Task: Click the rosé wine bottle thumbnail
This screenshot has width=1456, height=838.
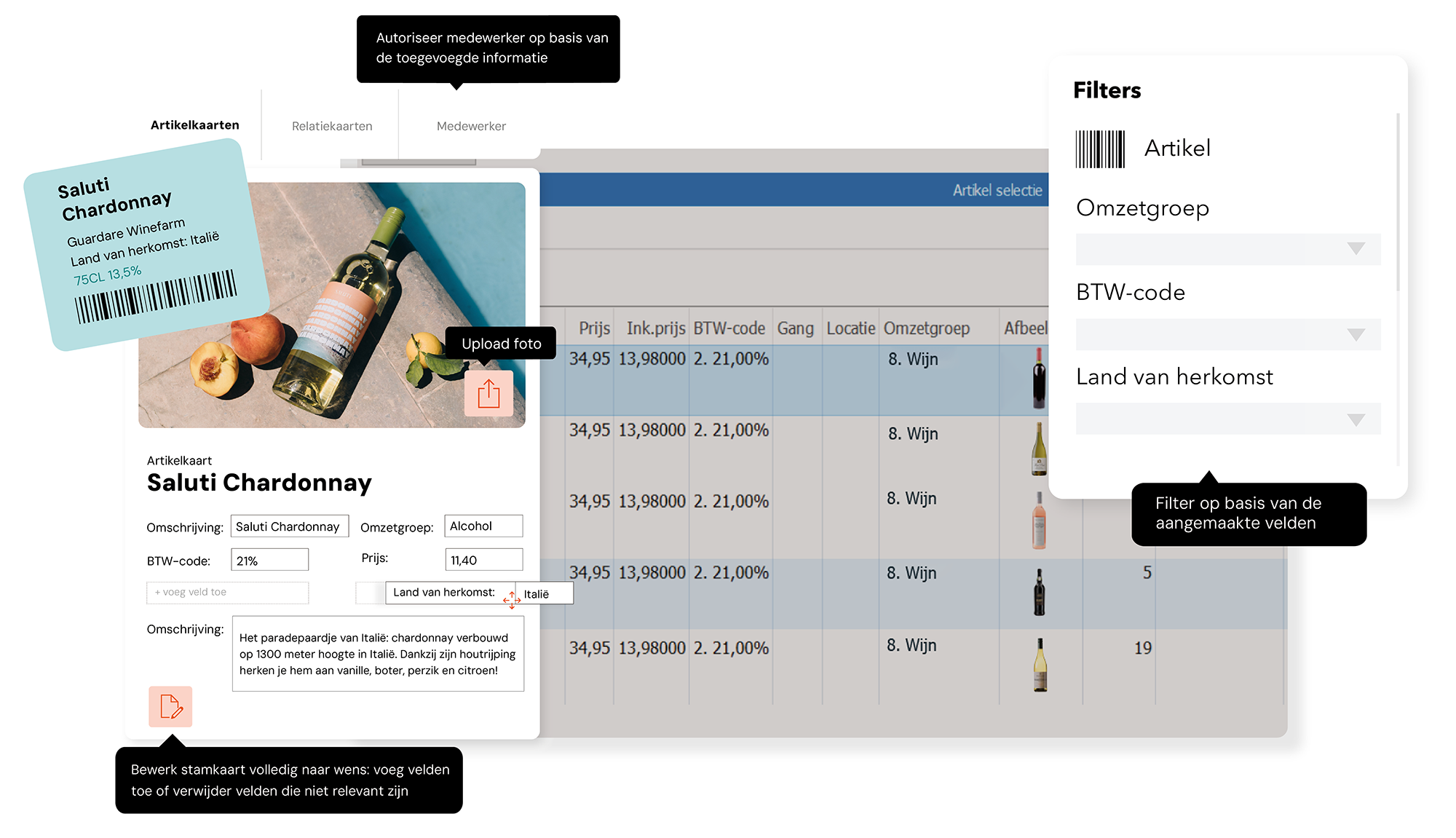Action: (x=1039, y=520)
